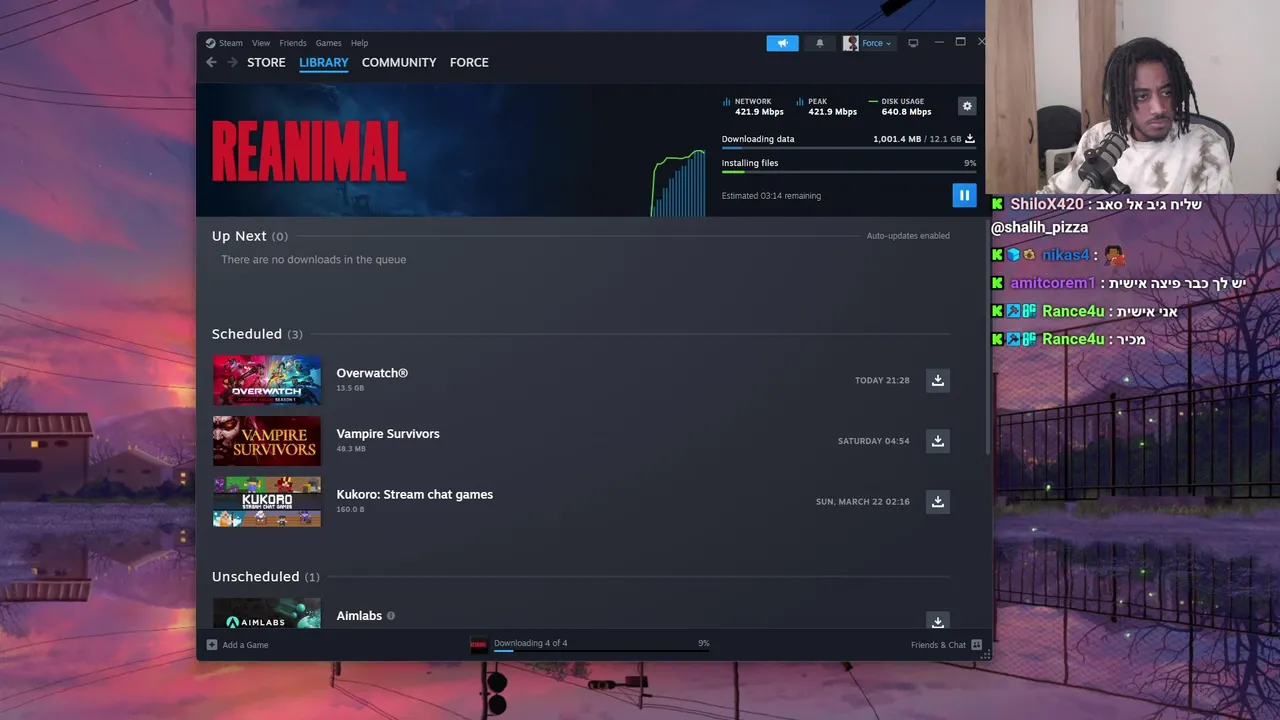Click the bottom 9% download progress bar

pos(601,651)
